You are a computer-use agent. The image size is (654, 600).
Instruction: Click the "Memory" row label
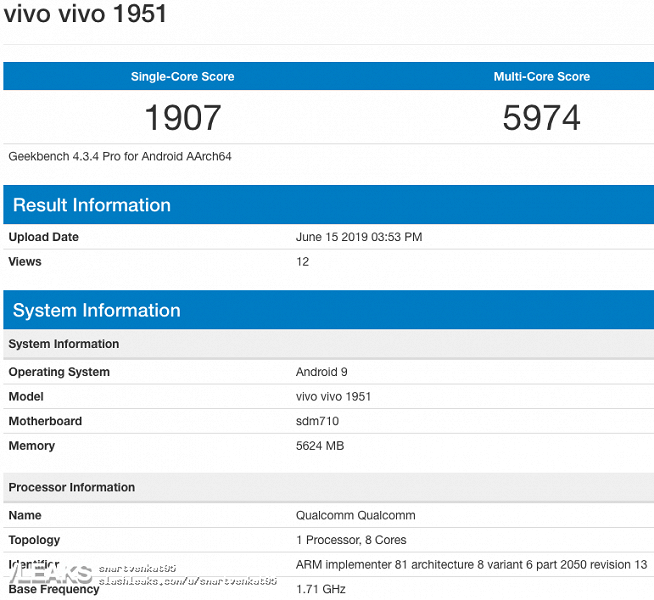[x=32, y=446]
